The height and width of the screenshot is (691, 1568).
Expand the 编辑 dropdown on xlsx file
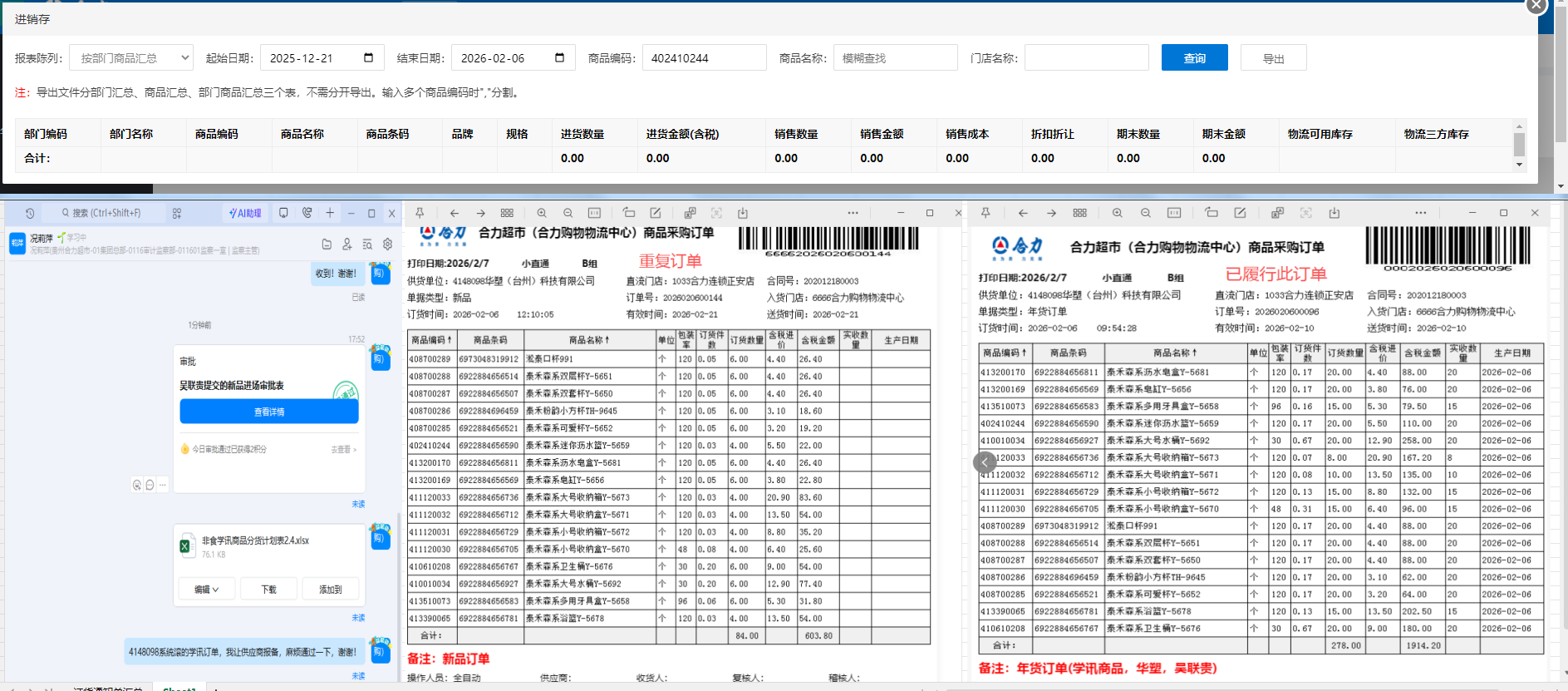point(206,590)
